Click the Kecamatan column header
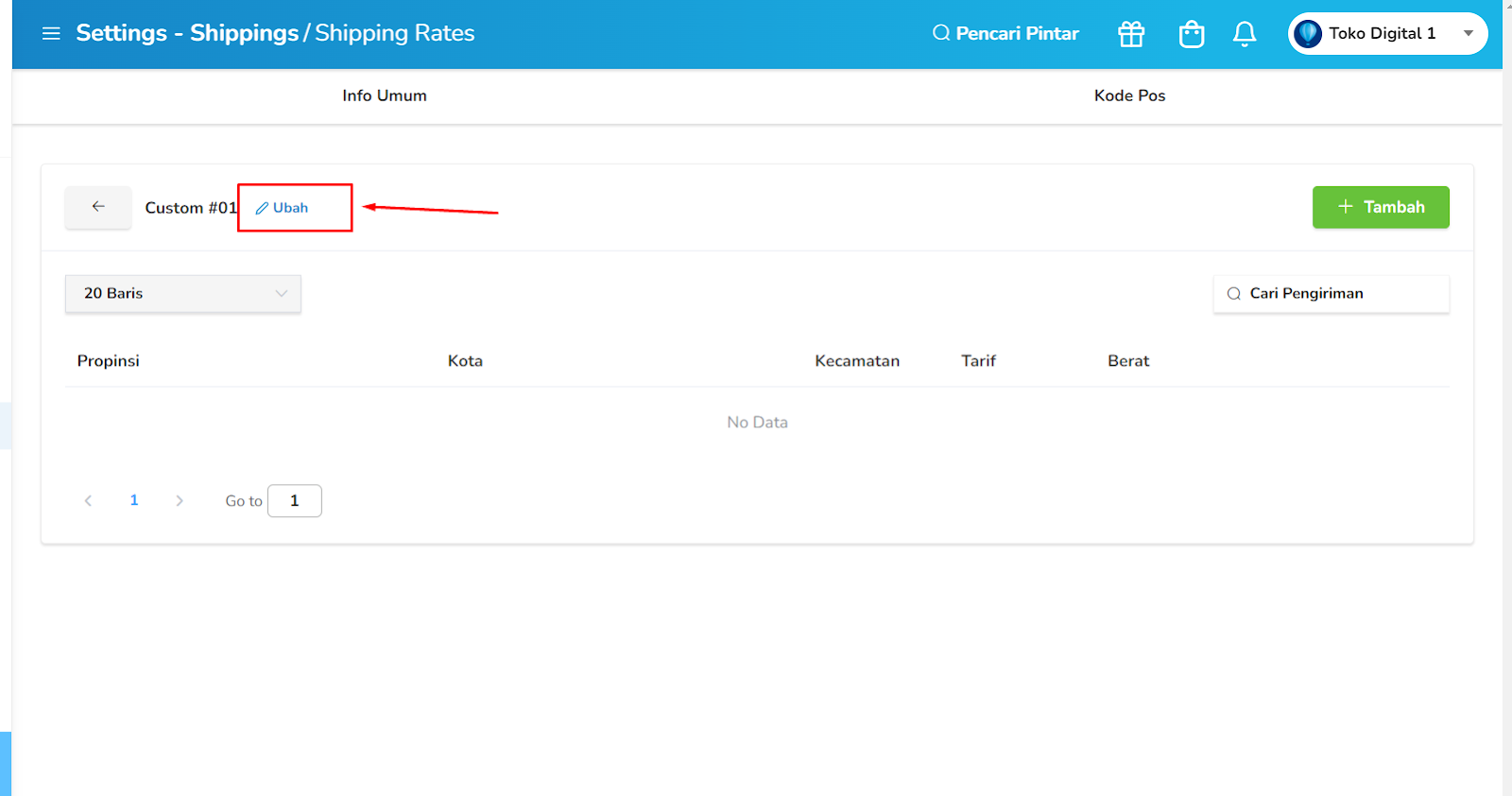Viewport: 1512px width, 796px height. [x=857, y=361]
